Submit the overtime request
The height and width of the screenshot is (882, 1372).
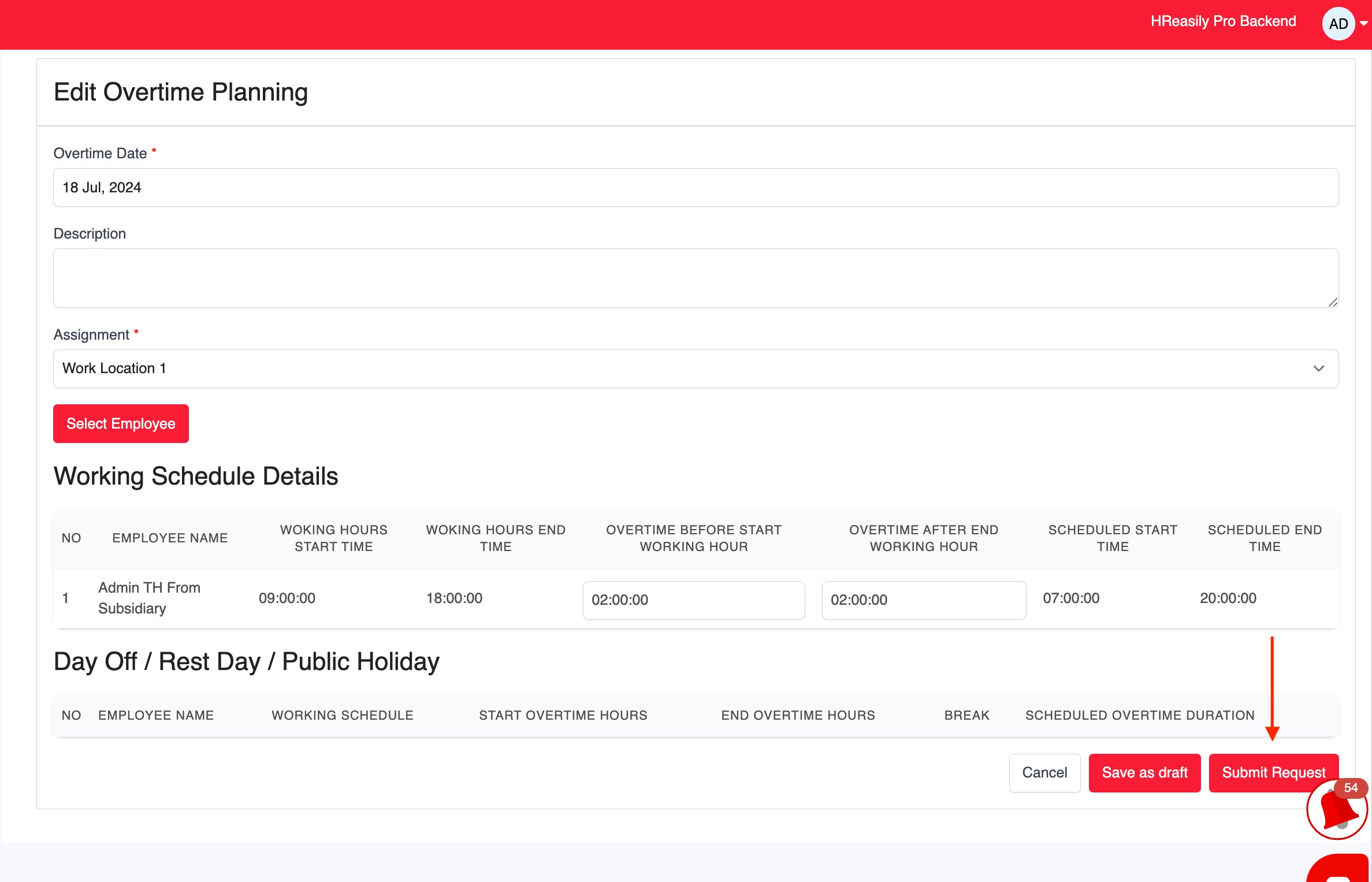click(1273, 772)
